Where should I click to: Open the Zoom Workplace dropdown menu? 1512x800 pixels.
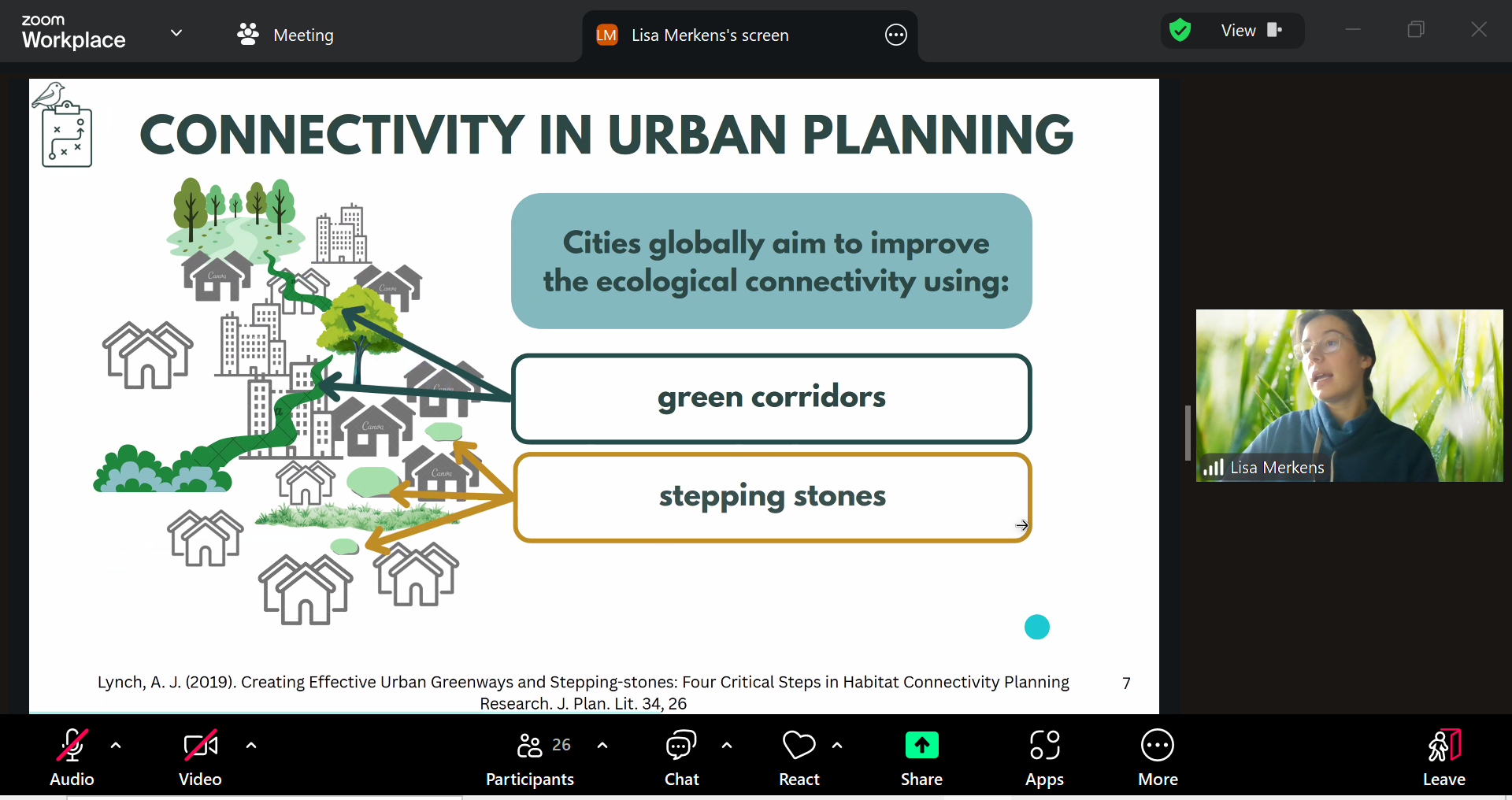tap(176, 33)
